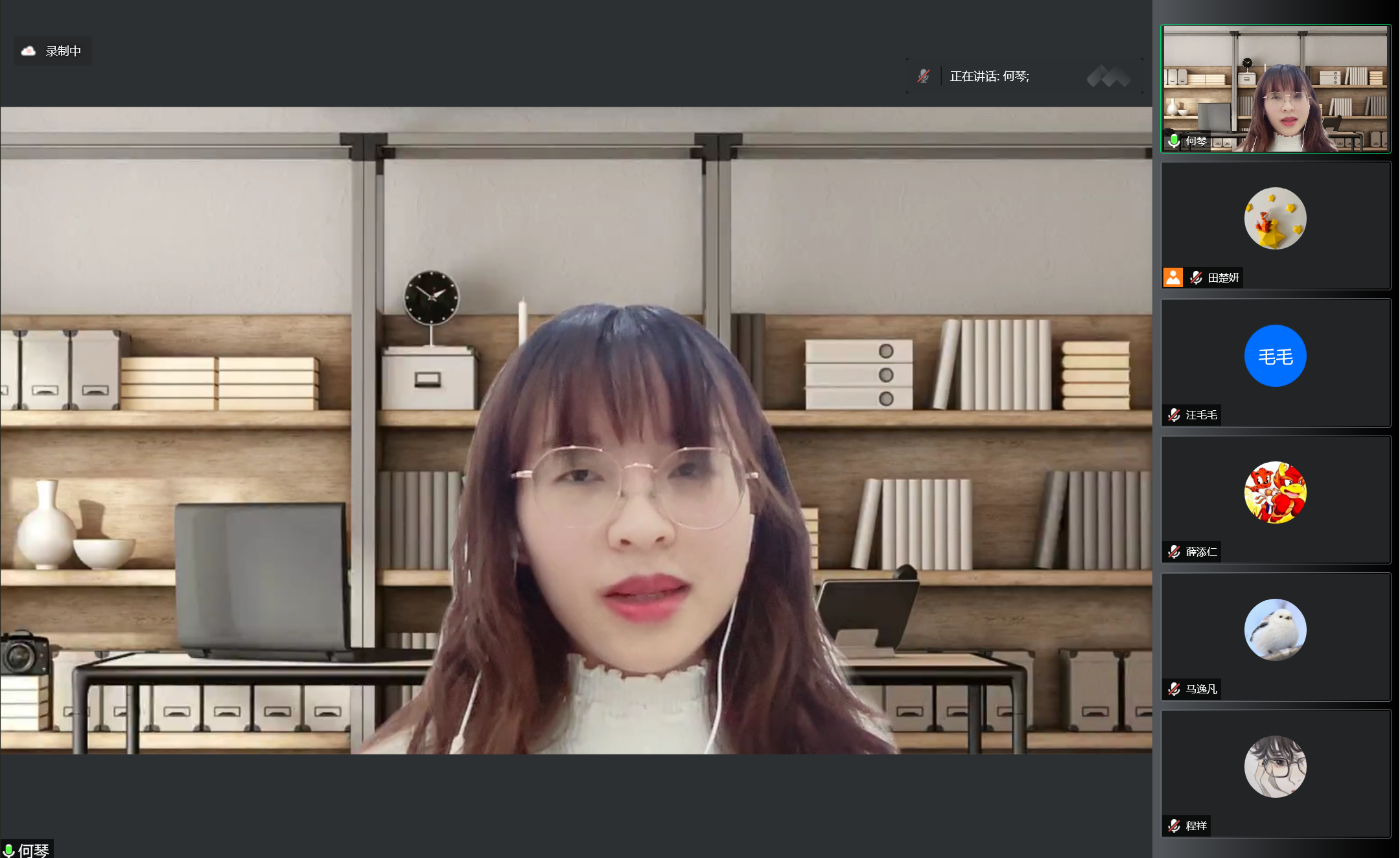Viewport: 1400px width, 858px height.
Task: Click green mic icon on 何琴 thumbnail
Action: [1174, 141]
